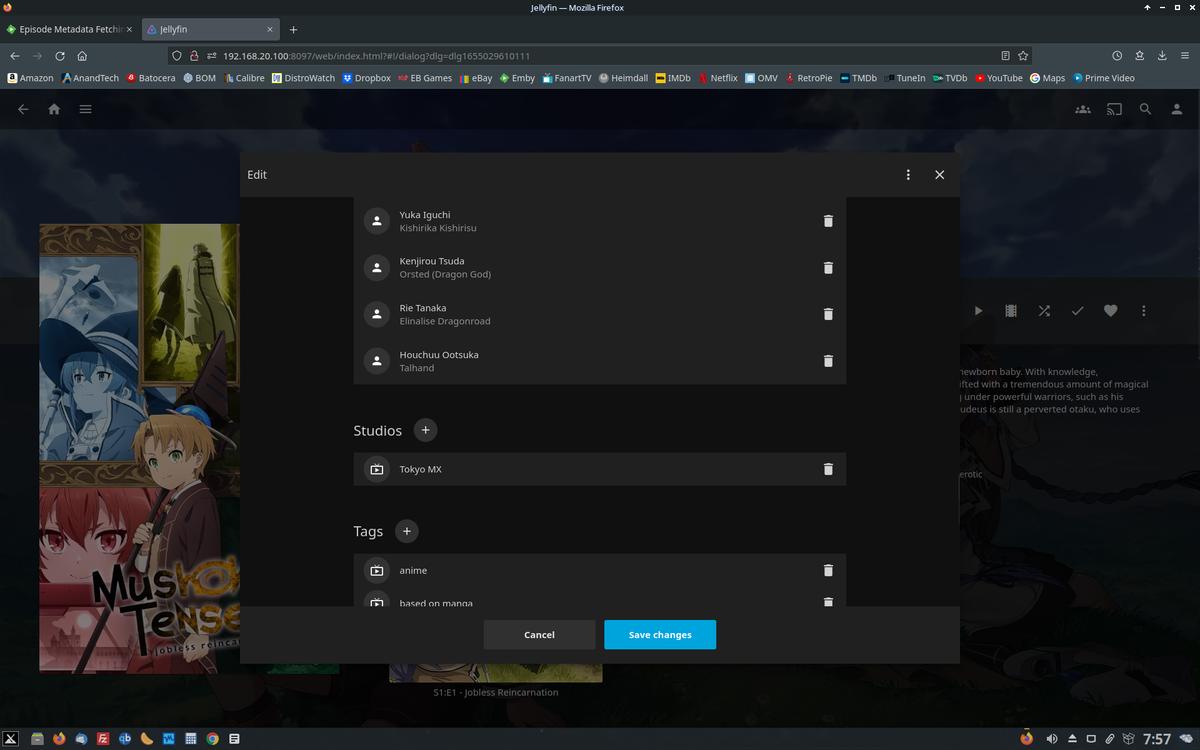Select Houchuu Ootsuka person row
Image resolution: width=1200 pixels, height=750 pixels.
[x=600, y=361]
